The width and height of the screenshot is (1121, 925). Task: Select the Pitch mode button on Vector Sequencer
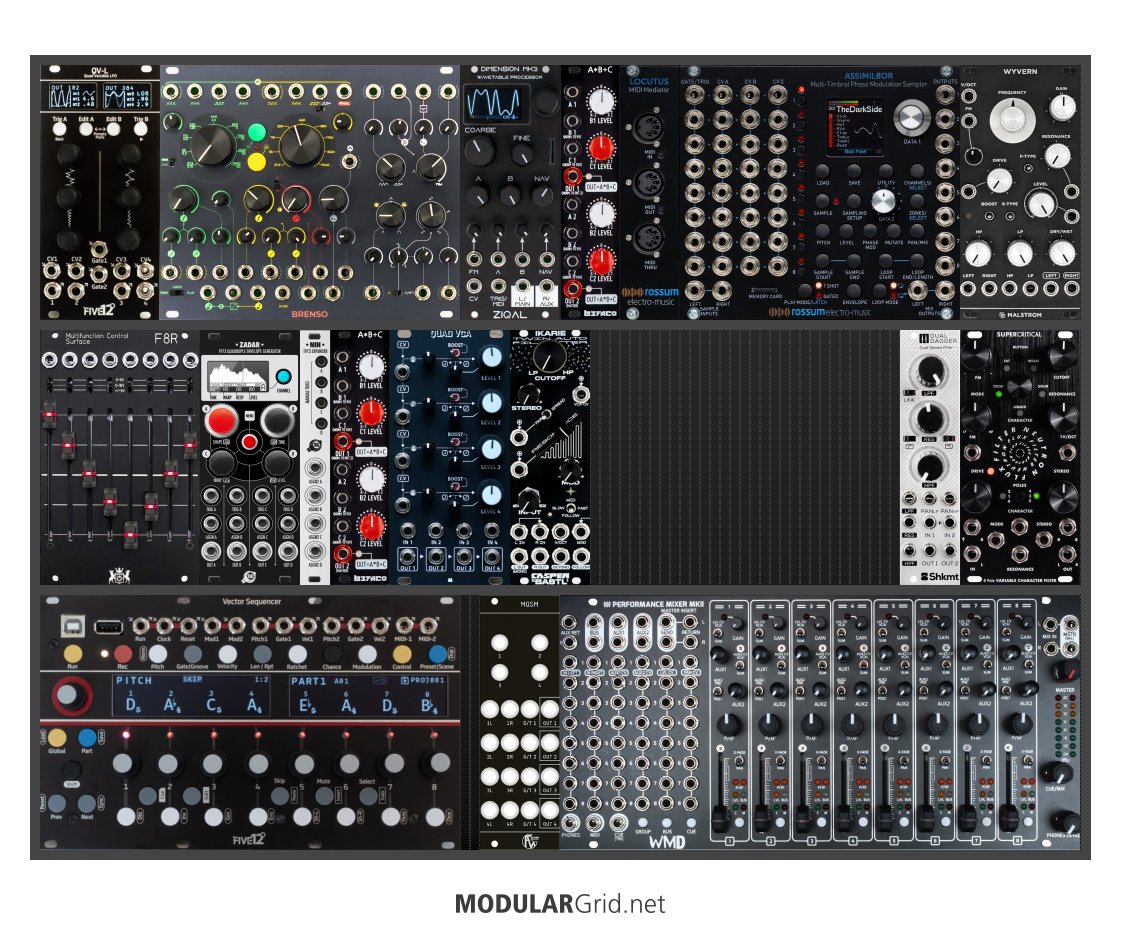coord(158,653)
